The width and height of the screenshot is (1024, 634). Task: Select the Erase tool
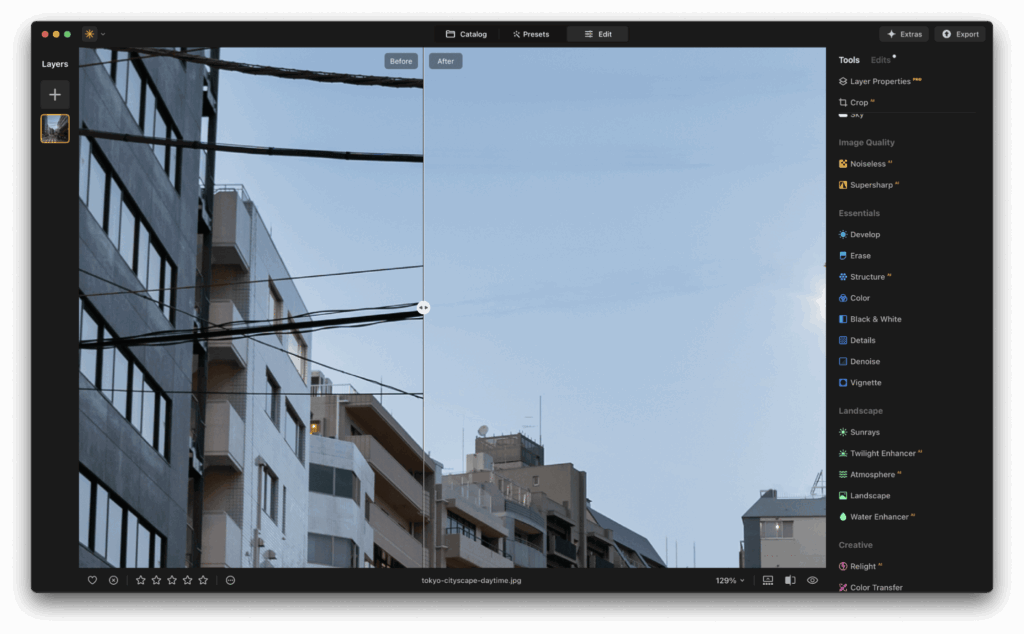(862, 255)
